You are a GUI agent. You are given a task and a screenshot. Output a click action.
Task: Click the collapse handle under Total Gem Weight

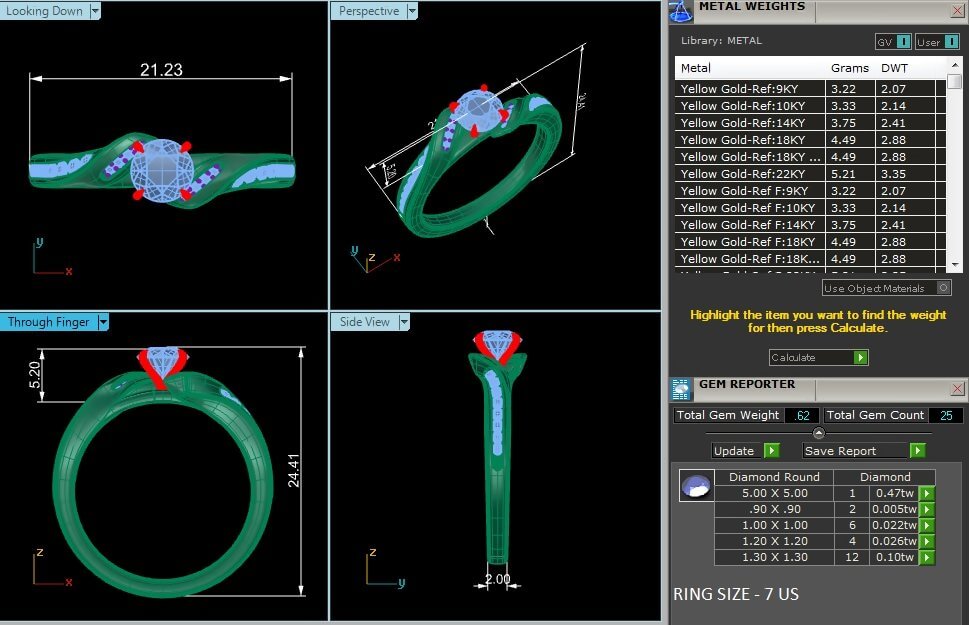tap(819, 433)
